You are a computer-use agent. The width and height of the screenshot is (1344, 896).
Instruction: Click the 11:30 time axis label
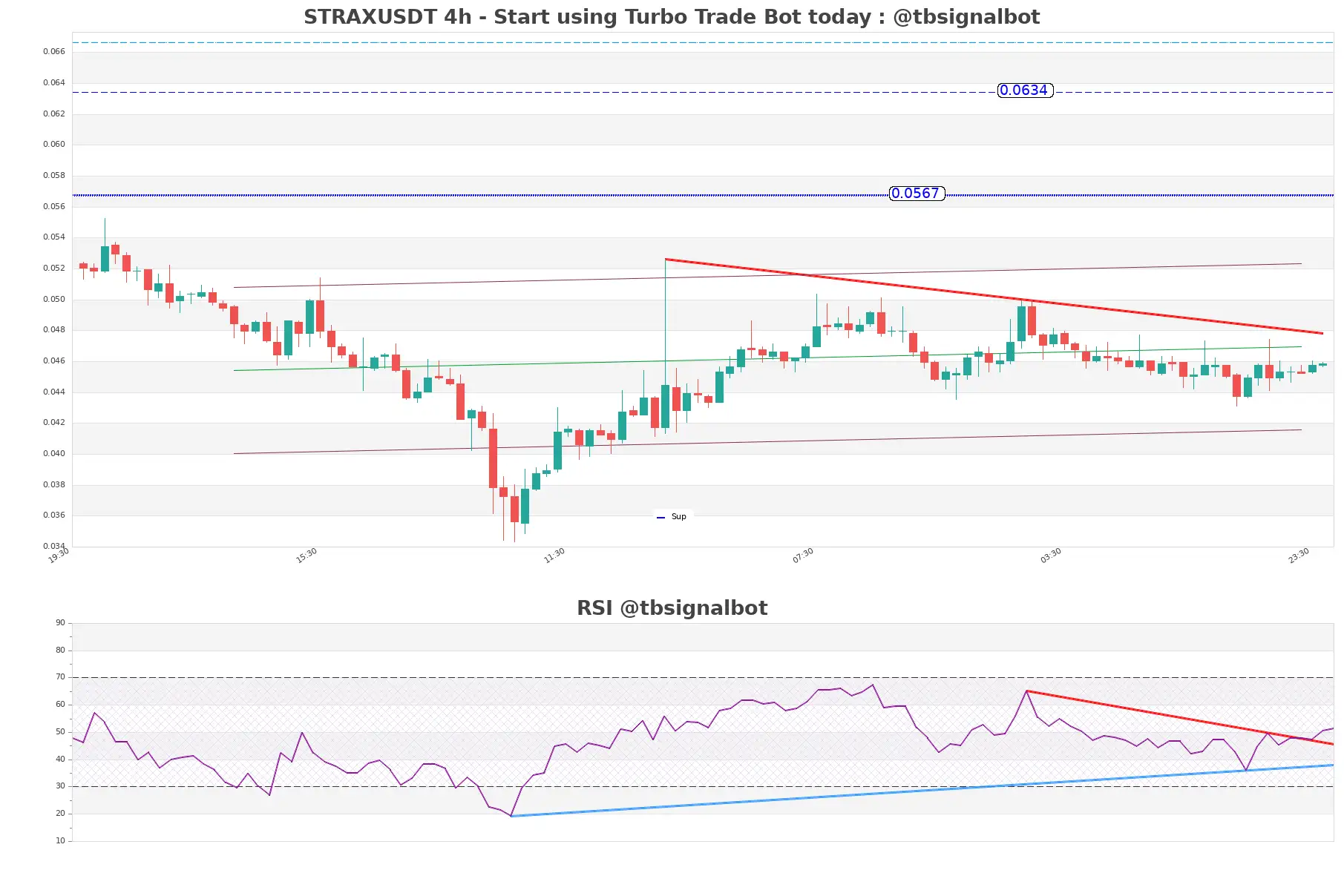tap(554, 556)
